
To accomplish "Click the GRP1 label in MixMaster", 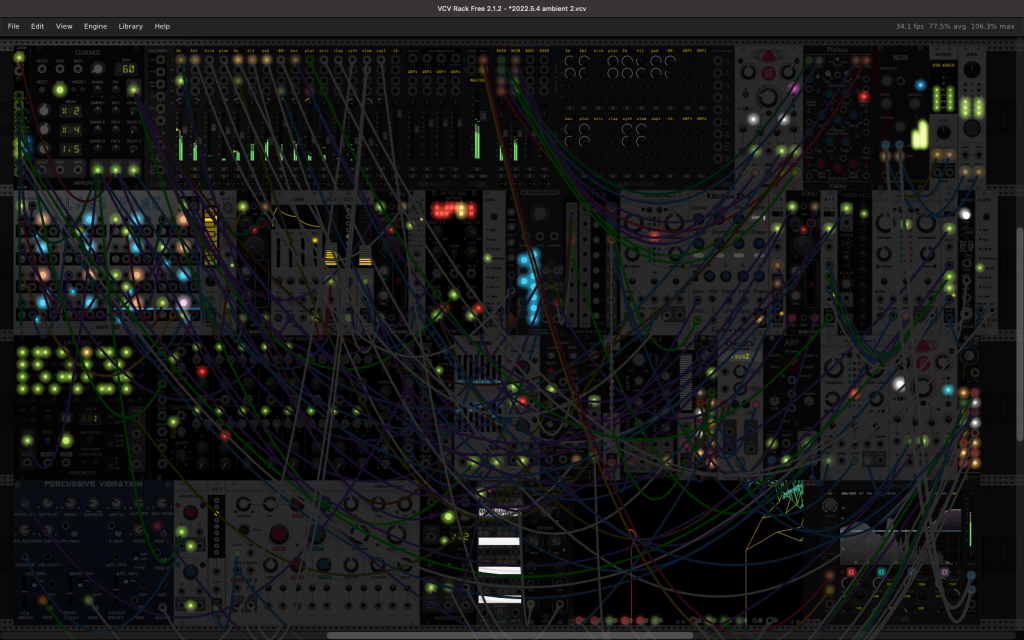I will 412,72.
